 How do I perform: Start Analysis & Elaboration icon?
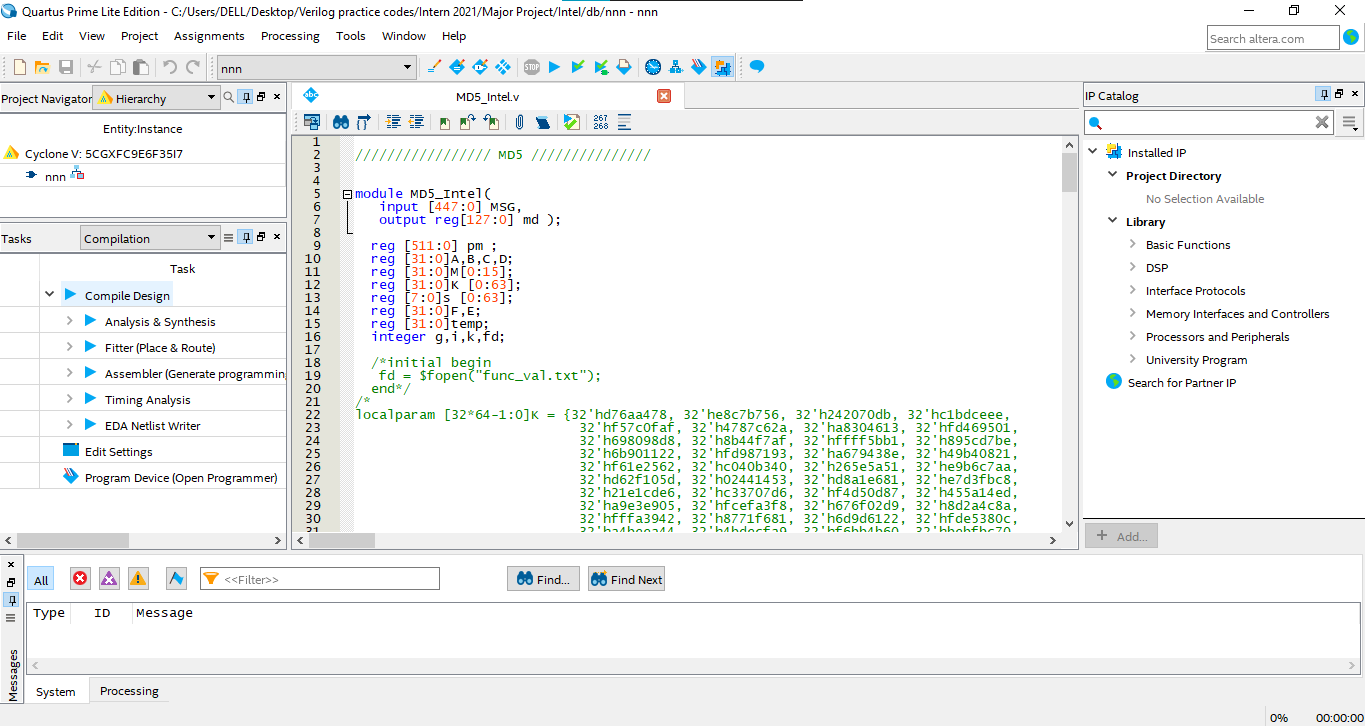click(578, 67)
